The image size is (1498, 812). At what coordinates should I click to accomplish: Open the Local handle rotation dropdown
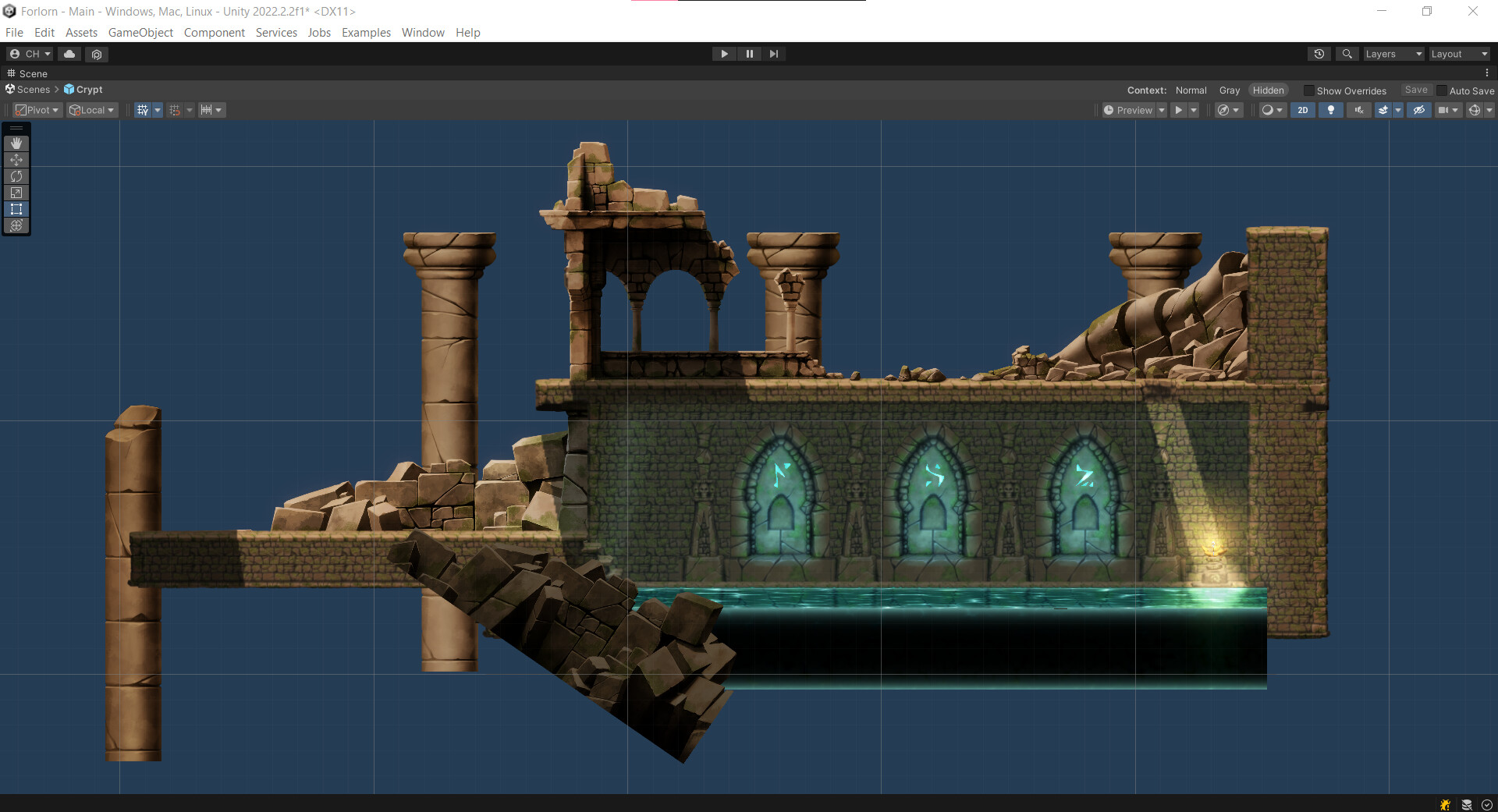[x=92, y=110]
